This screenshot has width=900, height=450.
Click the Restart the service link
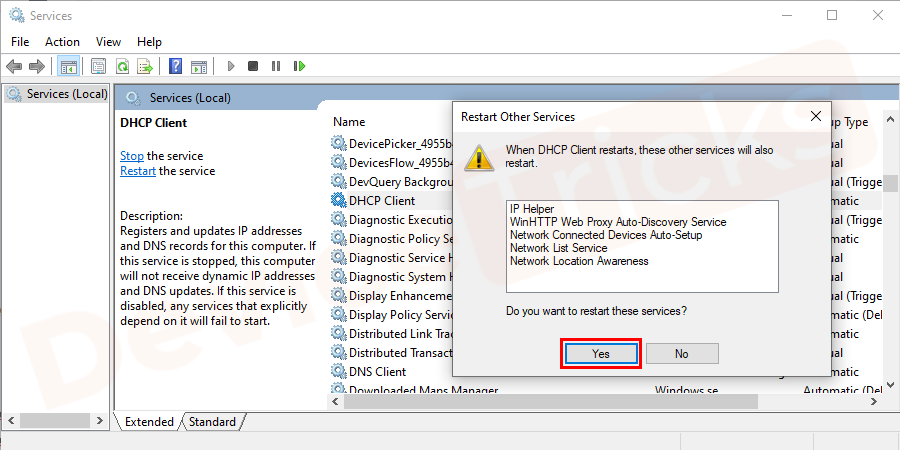coord(138,171)
